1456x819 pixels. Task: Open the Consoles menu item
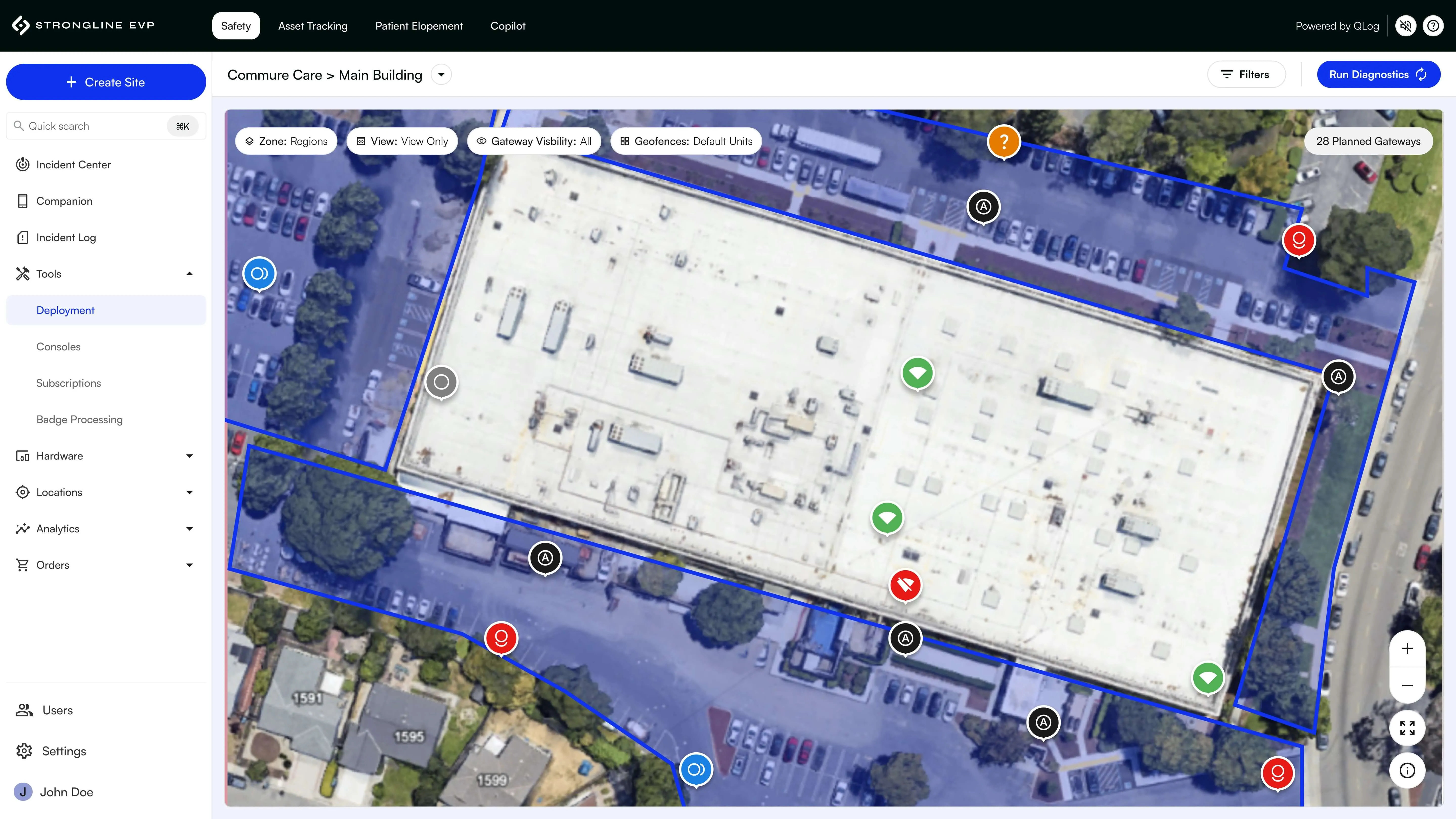coord(58,347)
